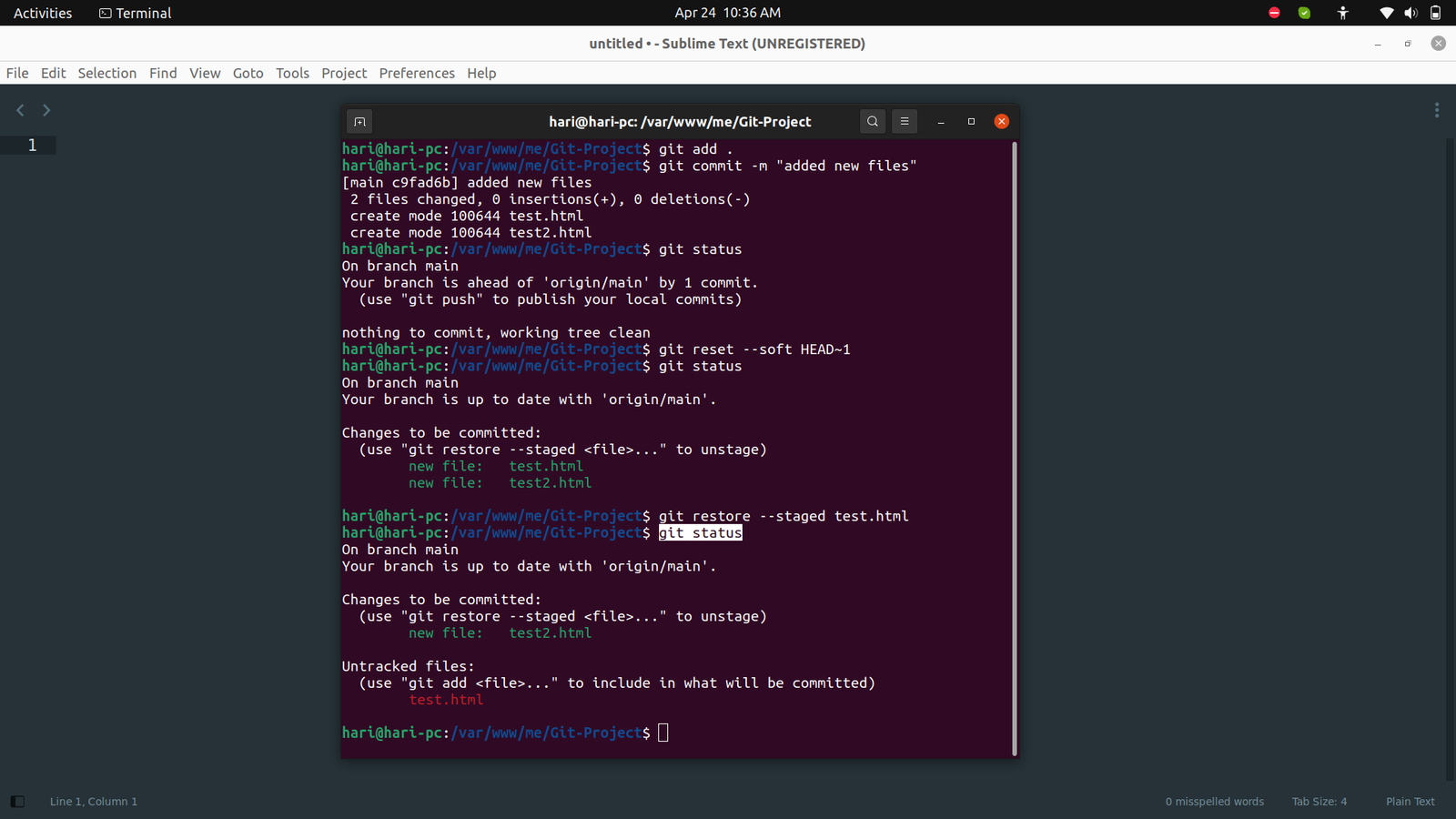Open the Tab Size: 4 selector
1456x819 pixels.
pos(1319,802)
